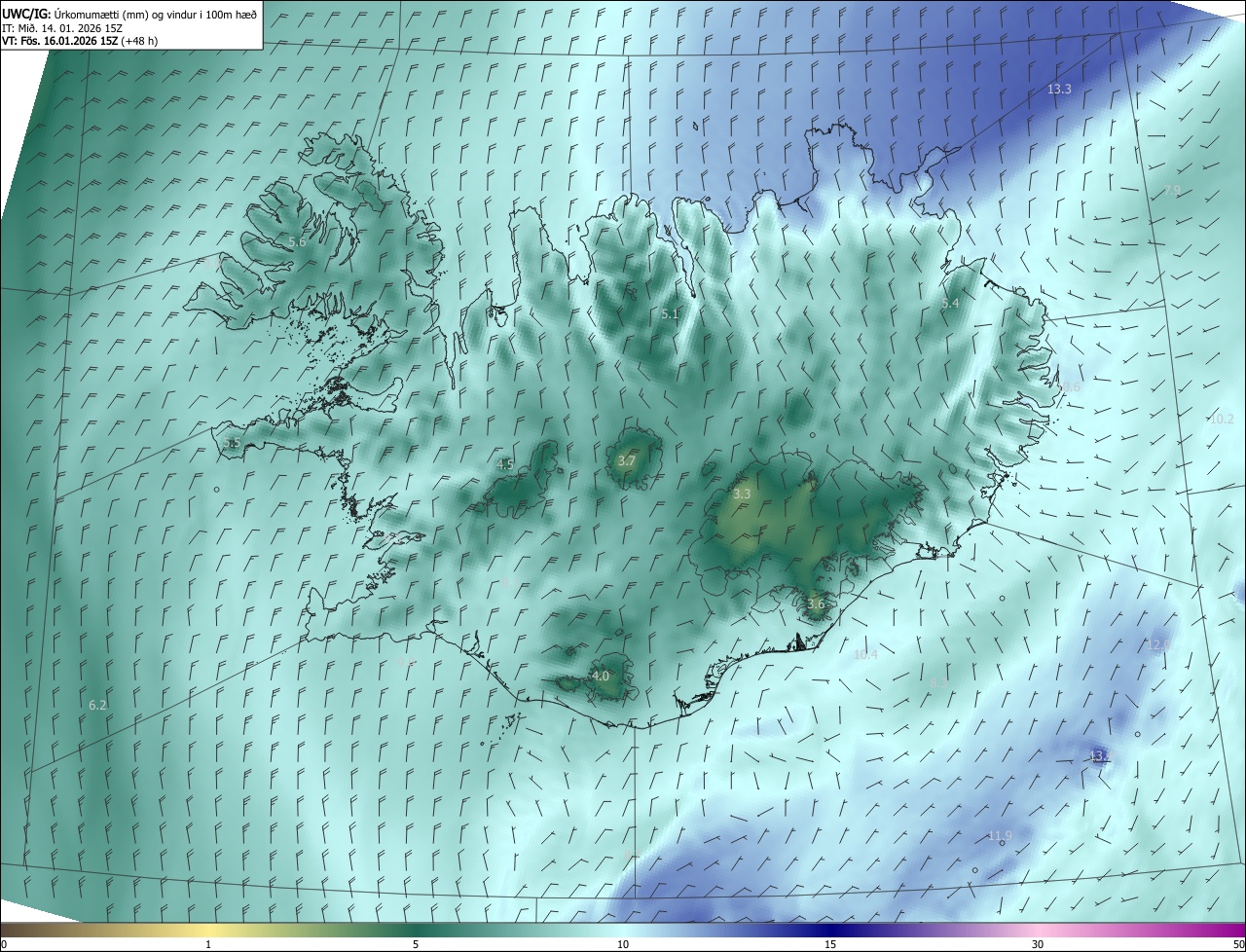Select the 6.2 value over the southwest ocean
The image size is (1246, 952).
click(96, 706)
